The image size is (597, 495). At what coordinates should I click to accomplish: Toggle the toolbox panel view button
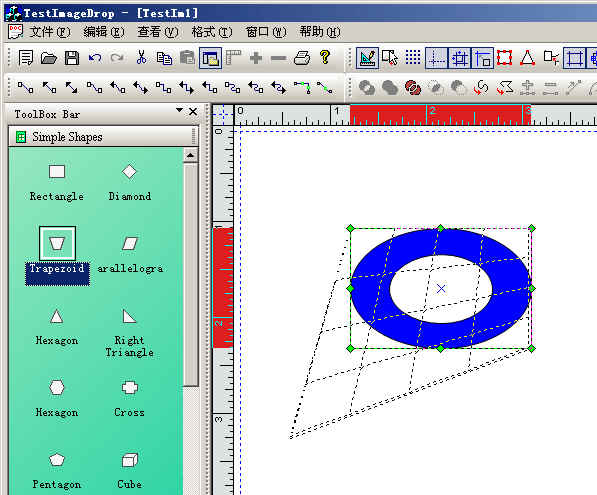pos(210,58)
